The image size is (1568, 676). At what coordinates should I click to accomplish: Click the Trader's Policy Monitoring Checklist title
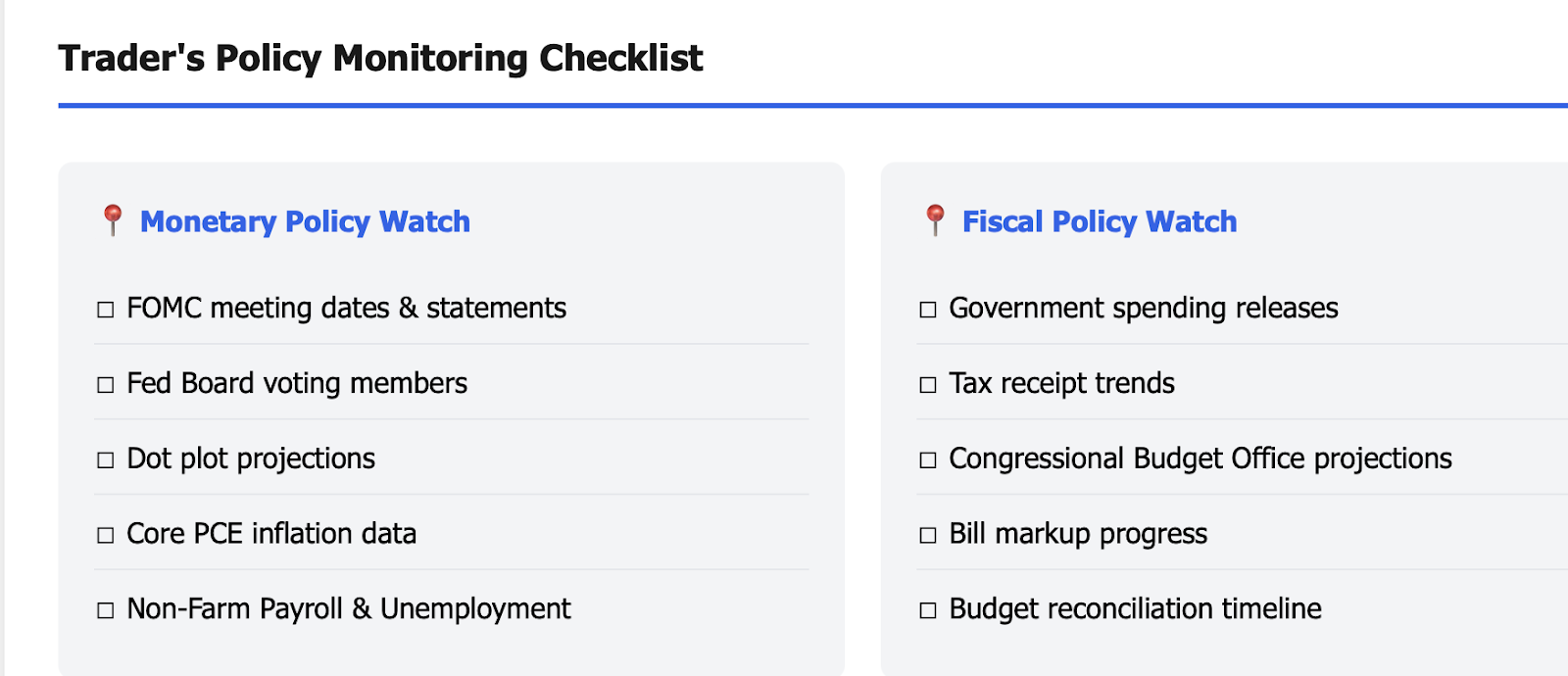tap(380, 58)
